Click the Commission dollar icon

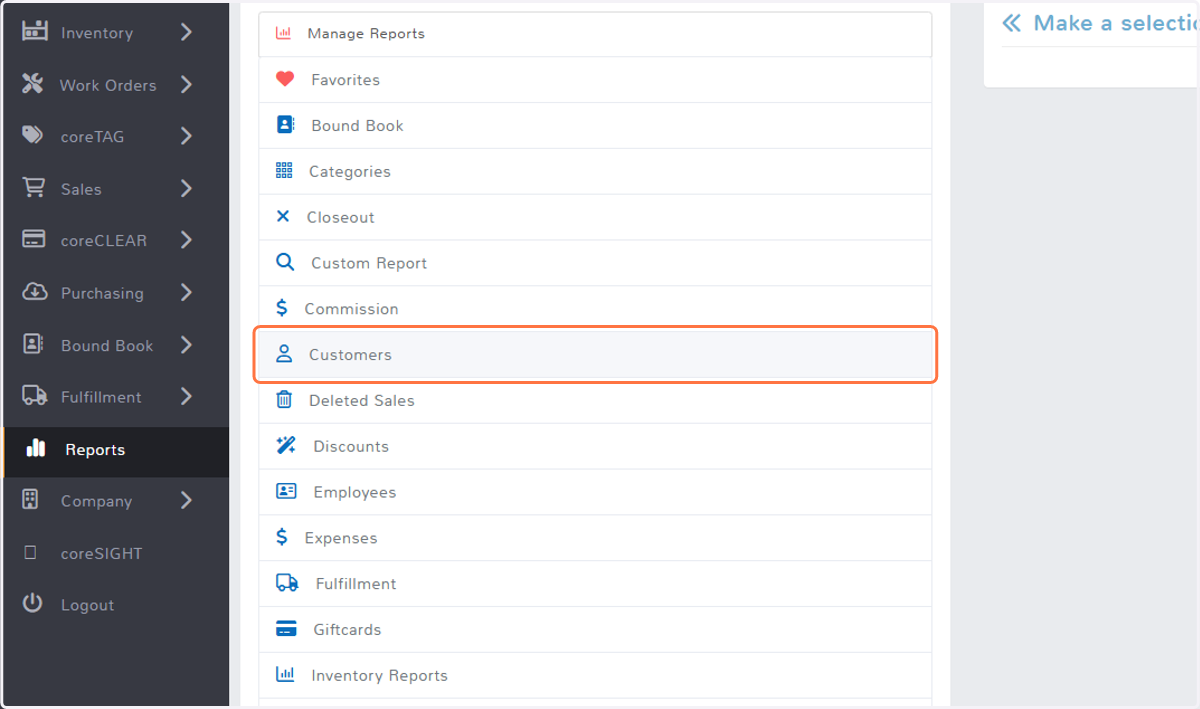(282, 308)
